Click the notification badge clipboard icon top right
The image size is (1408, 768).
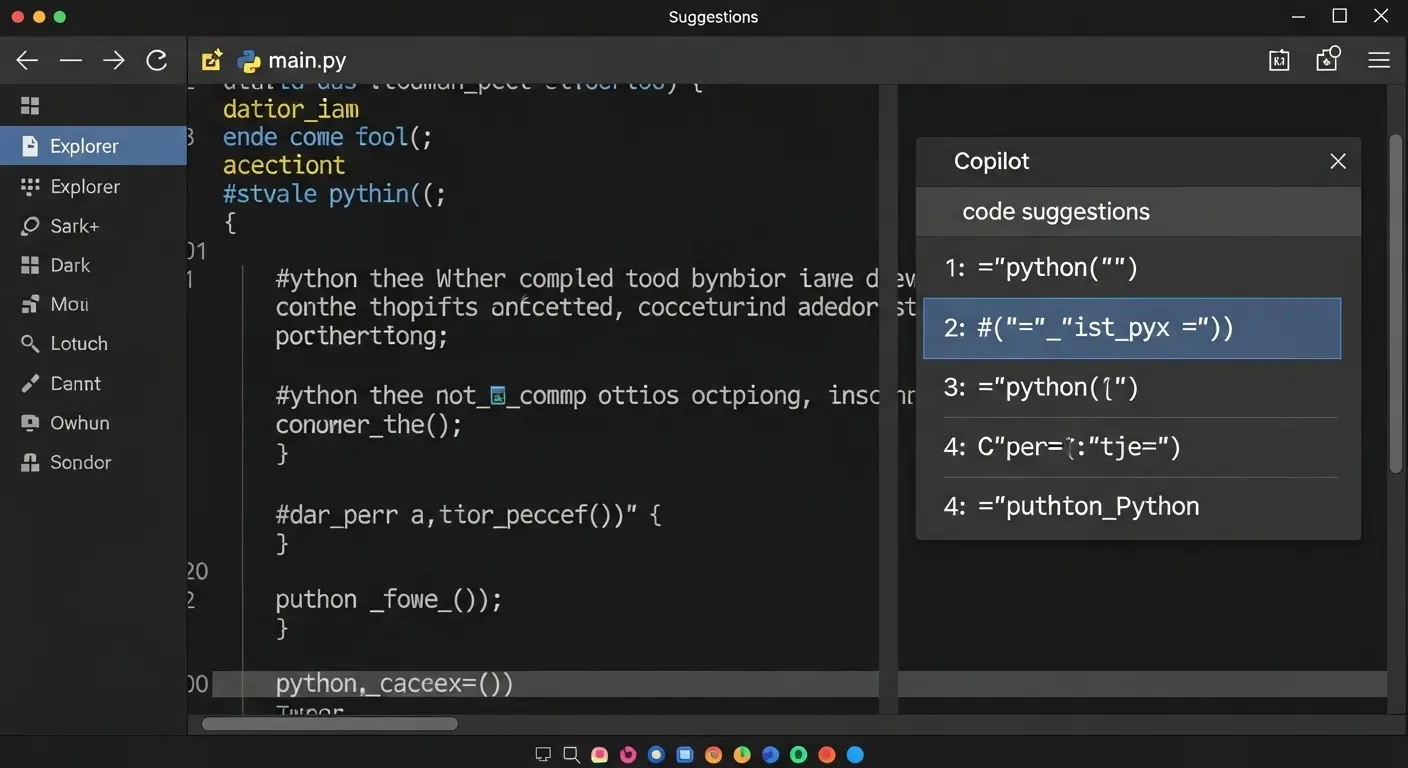pyautogui.click(x=1327, y=60)
